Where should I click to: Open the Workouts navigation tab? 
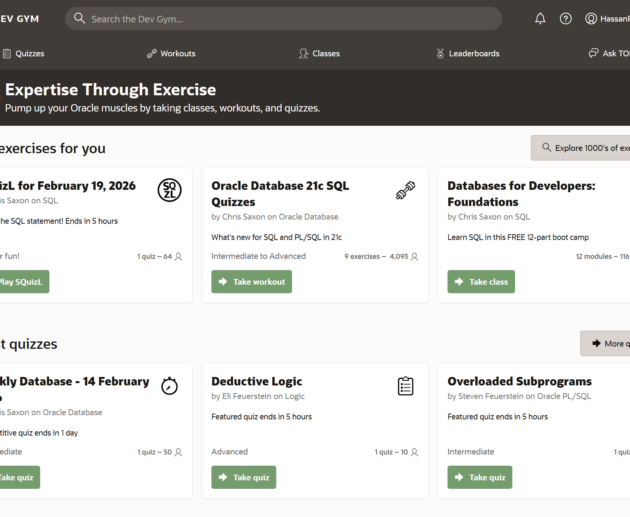point(171,53)
